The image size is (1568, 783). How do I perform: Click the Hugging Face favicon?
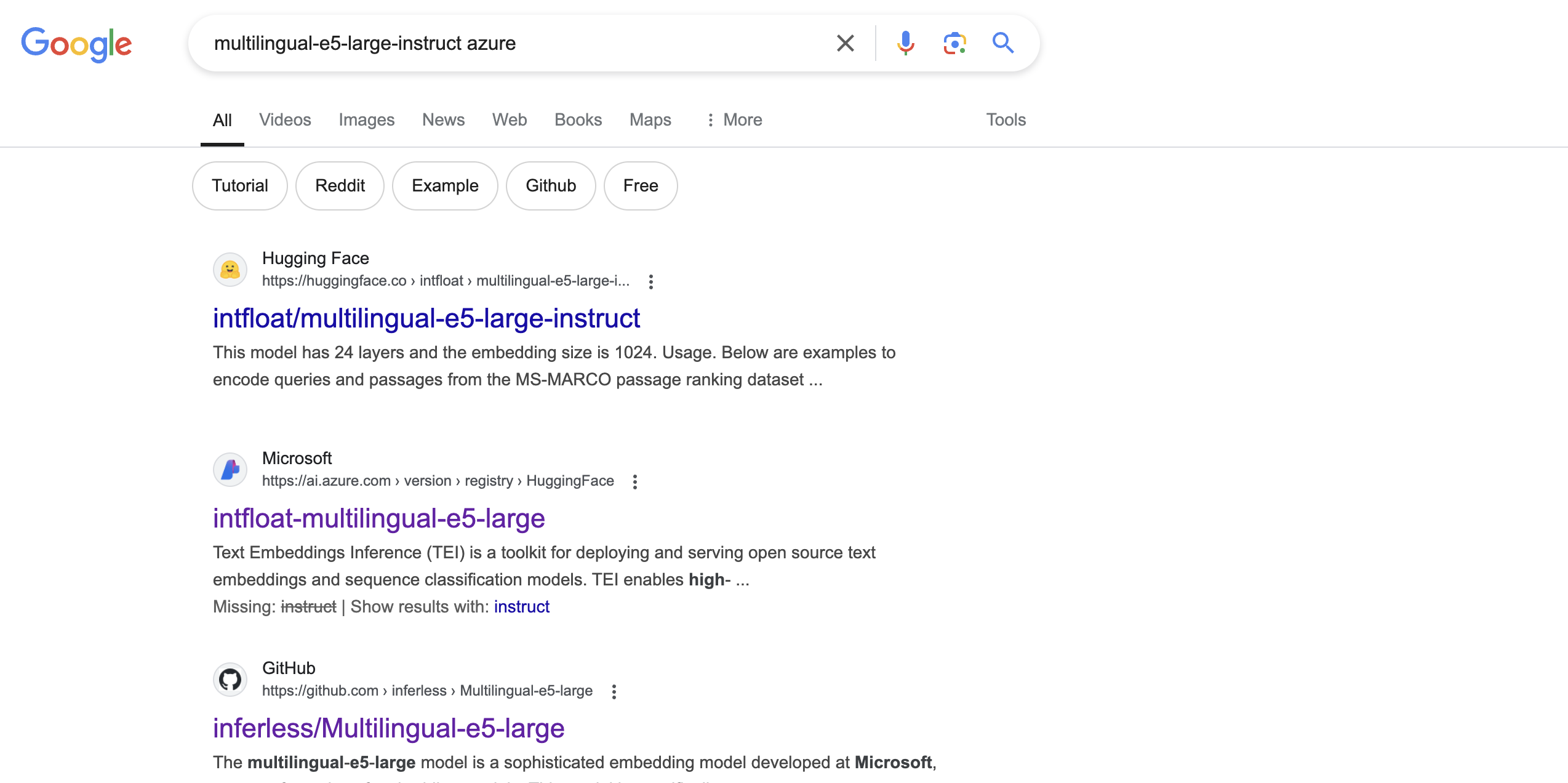click(230, 270)
